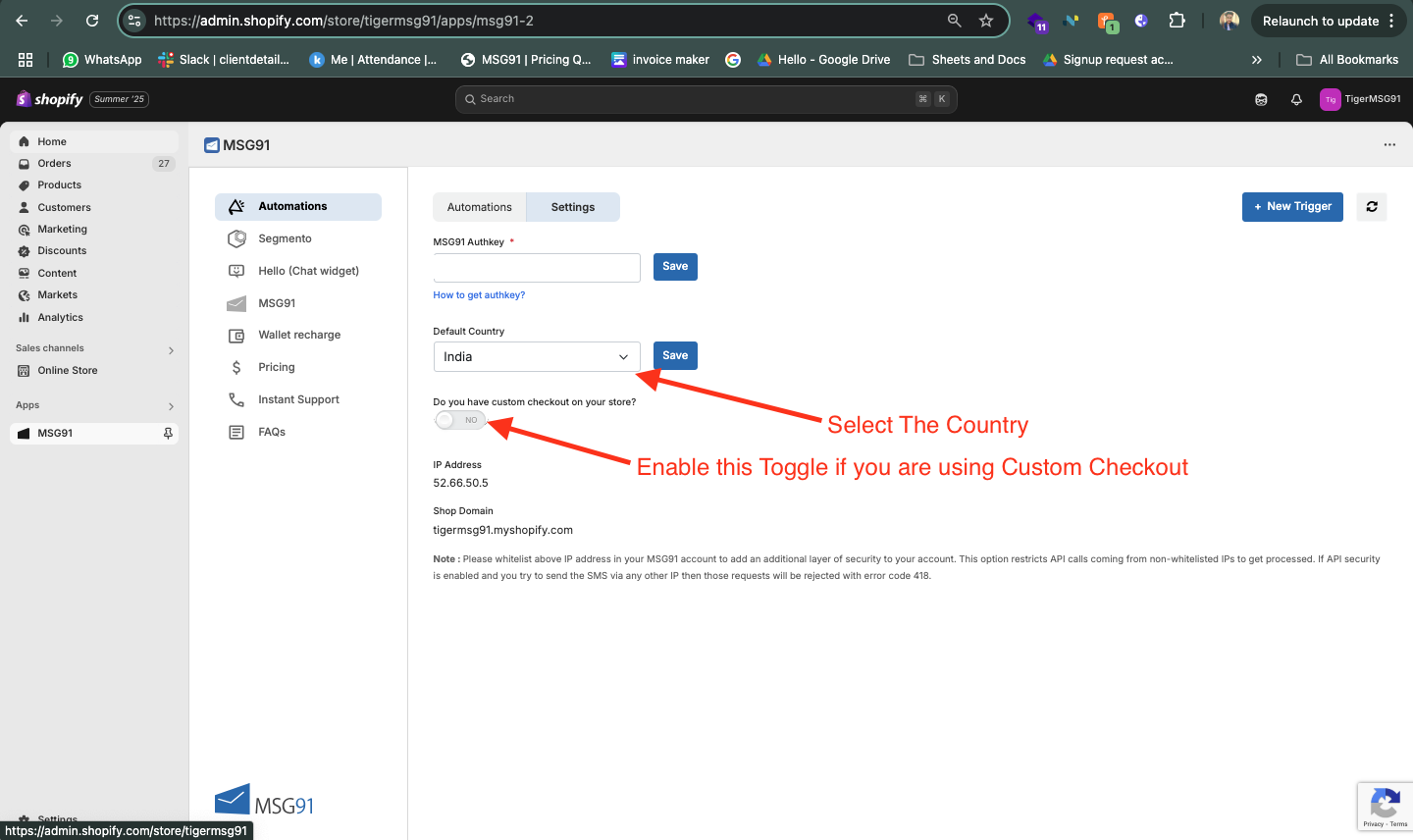
Task: Open the browser zoom magnifier icon
Action: pos(954,21)
